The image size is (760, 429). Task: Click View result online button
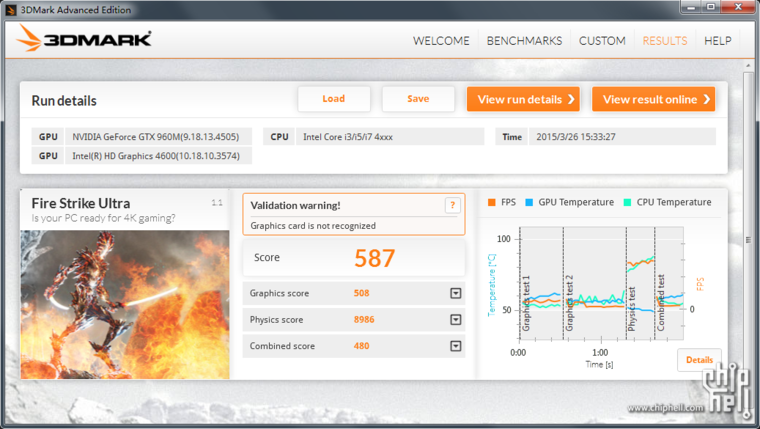(x=653, y=99)
